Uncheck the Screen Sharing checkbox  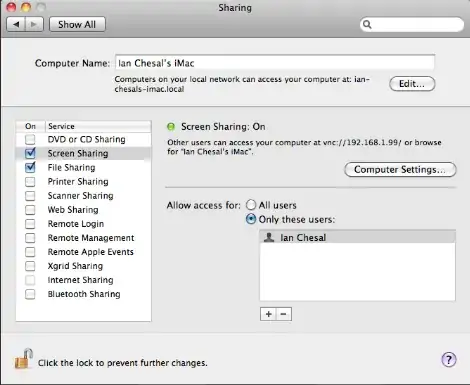[x=30, y=153]
